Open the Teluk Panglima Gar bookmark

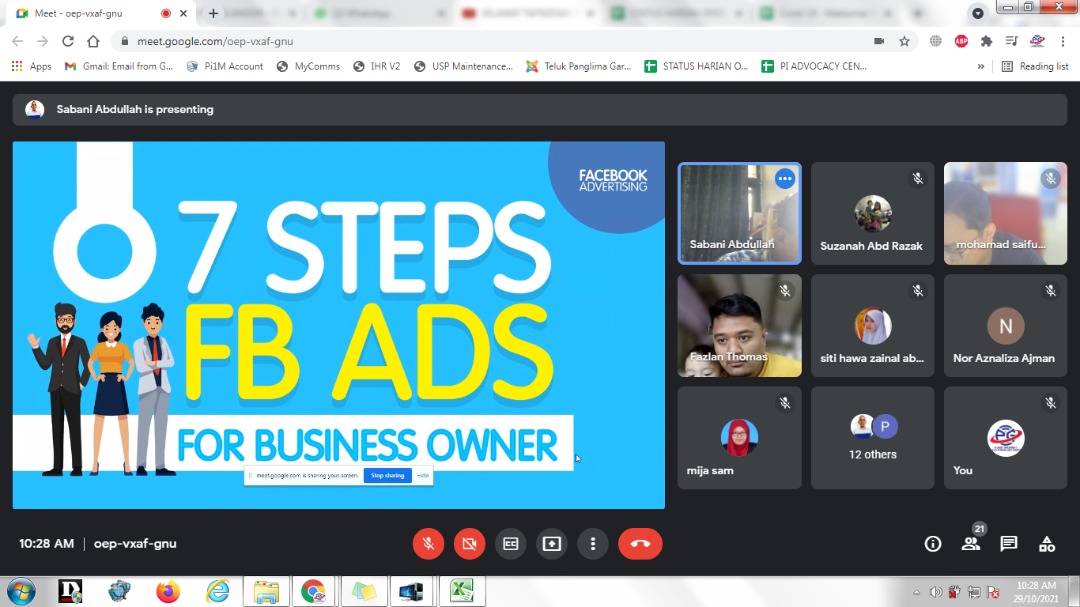[579, 66]
